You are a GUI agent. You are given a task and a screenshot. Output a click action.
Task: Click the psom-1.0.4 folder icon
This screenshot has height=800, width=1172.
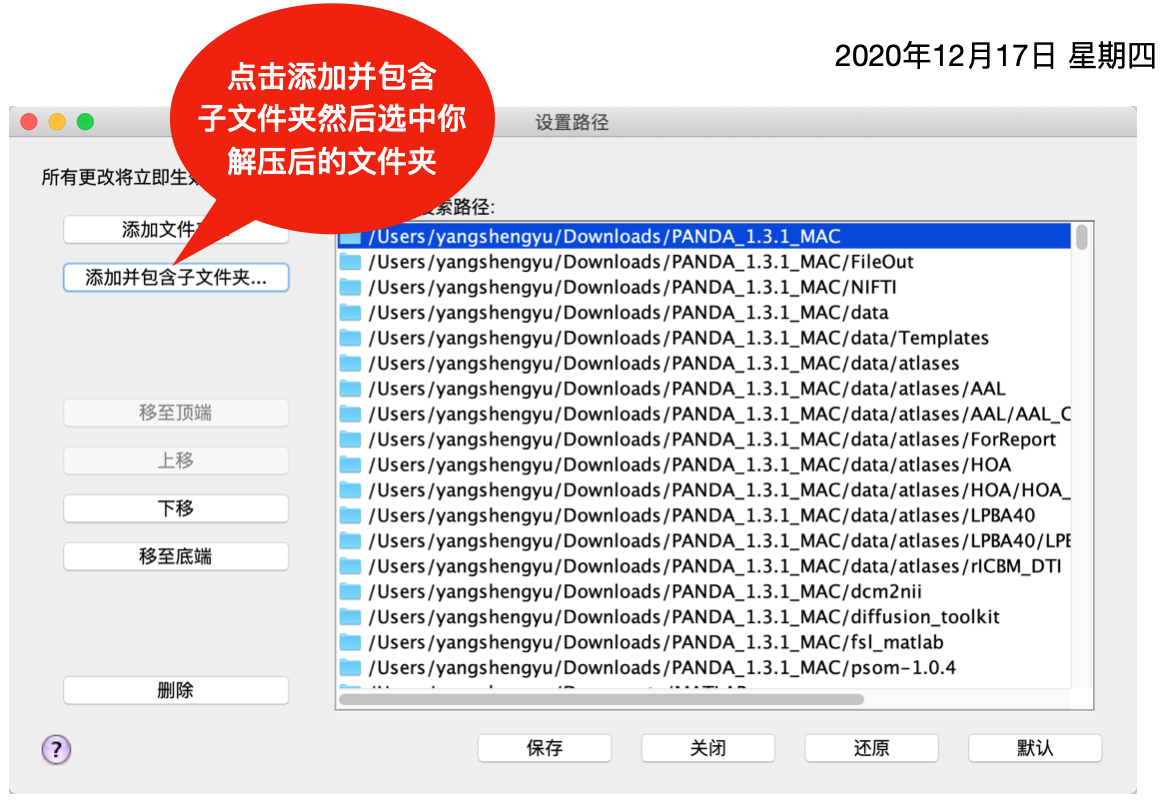pyautogui.click(x=350, y=667)
